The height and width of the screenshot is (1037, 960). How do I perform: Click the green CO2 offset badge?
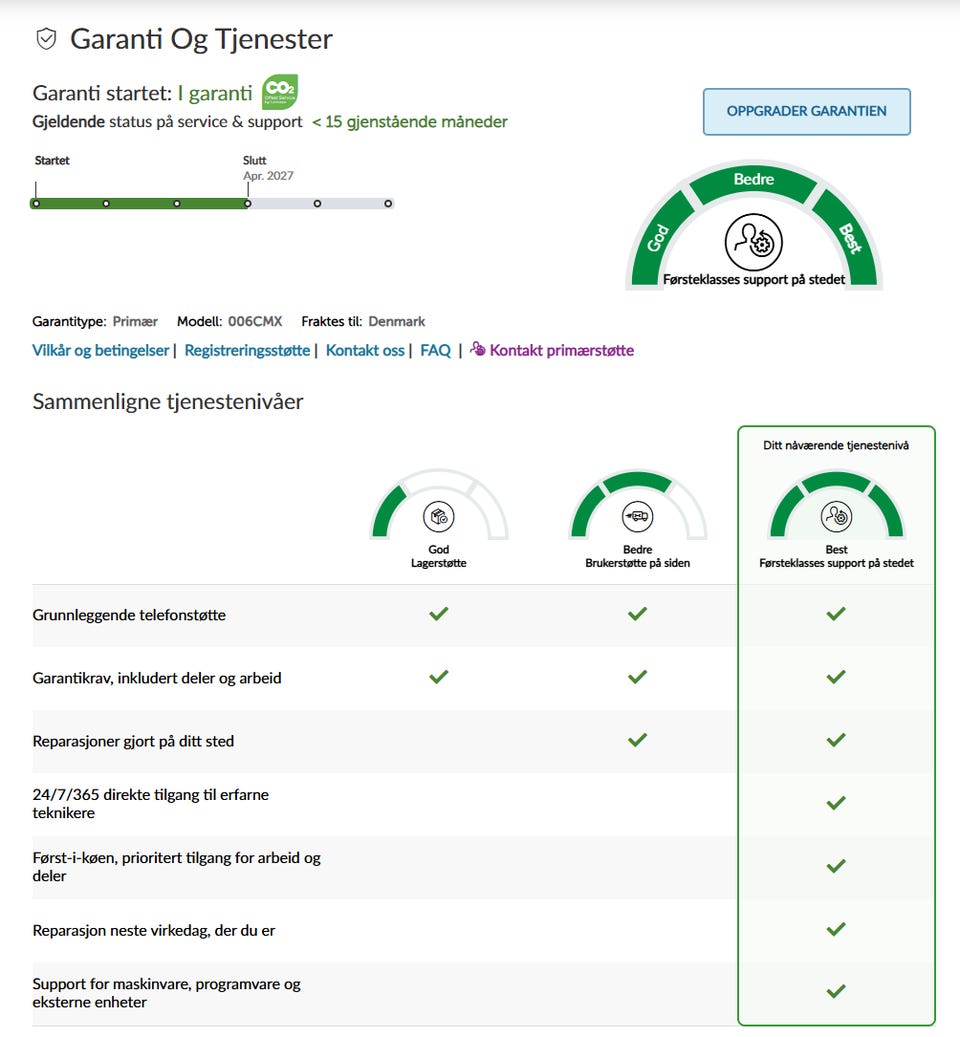pyautogui.click(x=279, y=92)
